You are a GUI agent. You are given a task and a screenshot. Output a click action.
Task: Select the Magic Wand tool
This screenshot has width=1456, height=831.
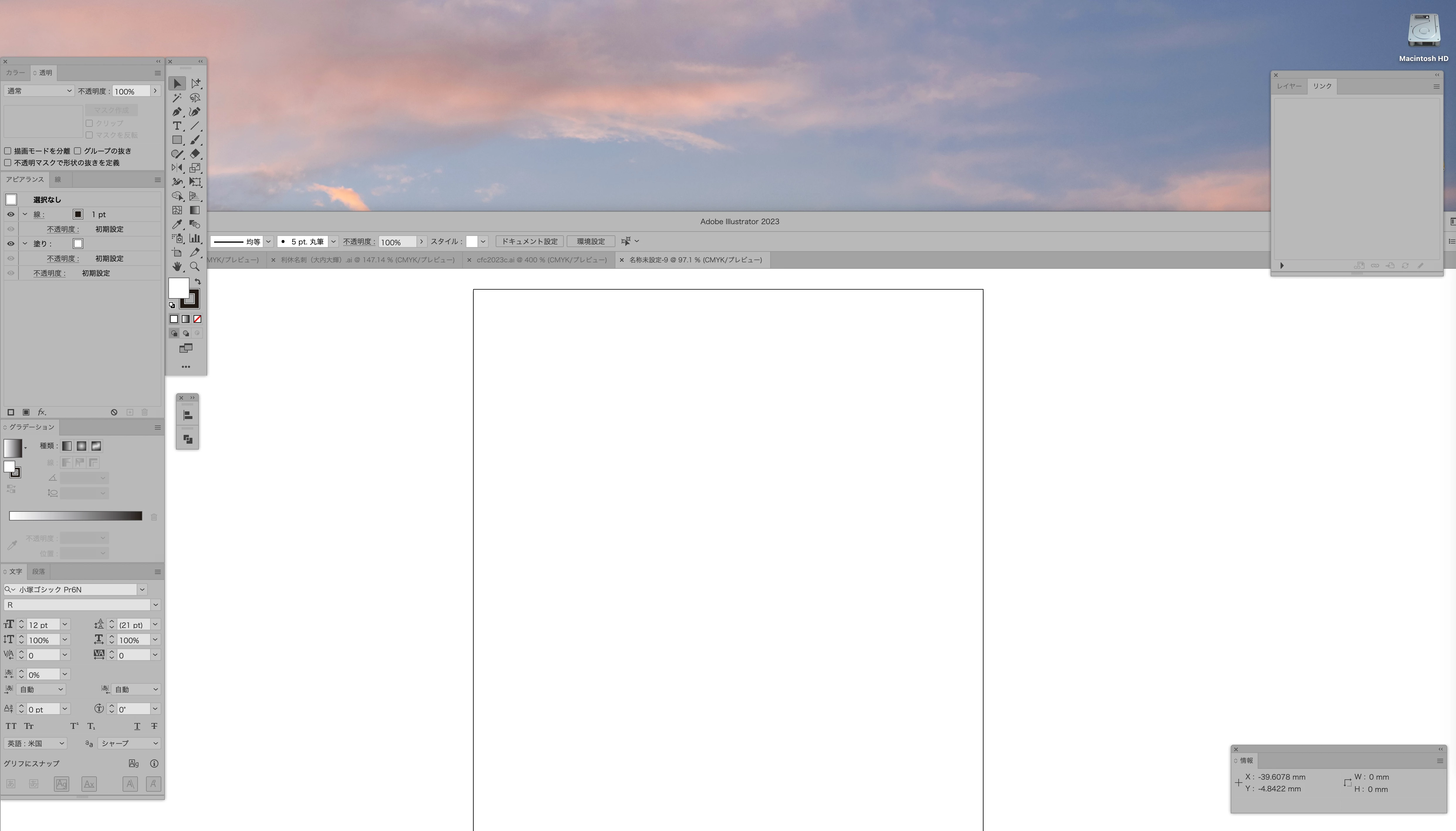tap(177, 98)
